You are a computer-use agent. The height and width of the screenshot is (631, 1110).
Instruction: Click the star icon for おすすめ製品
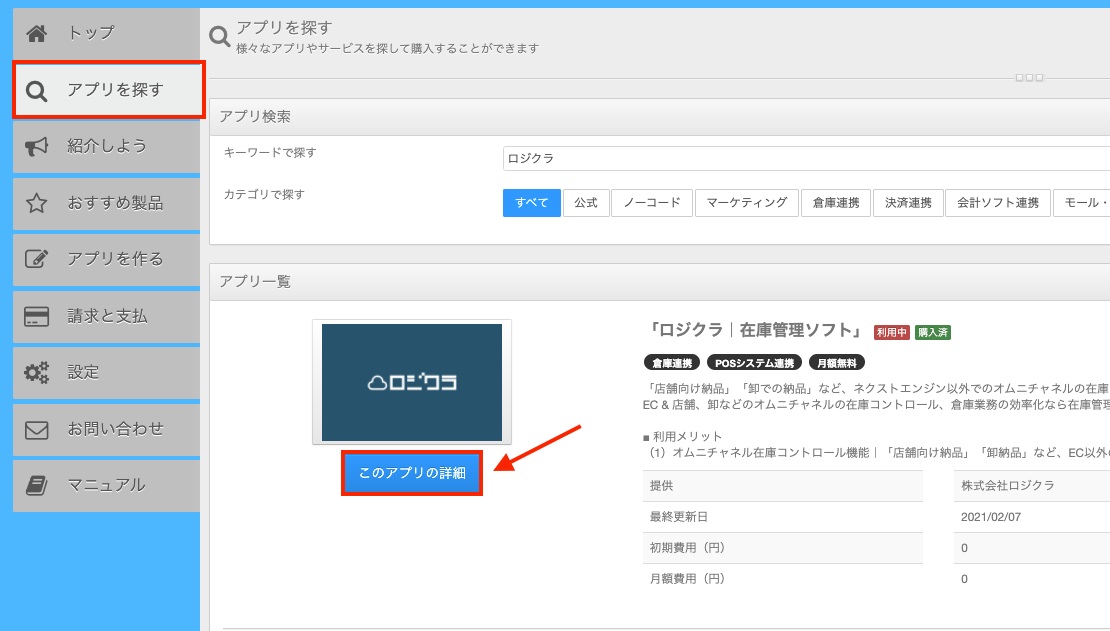click(37, 203)
